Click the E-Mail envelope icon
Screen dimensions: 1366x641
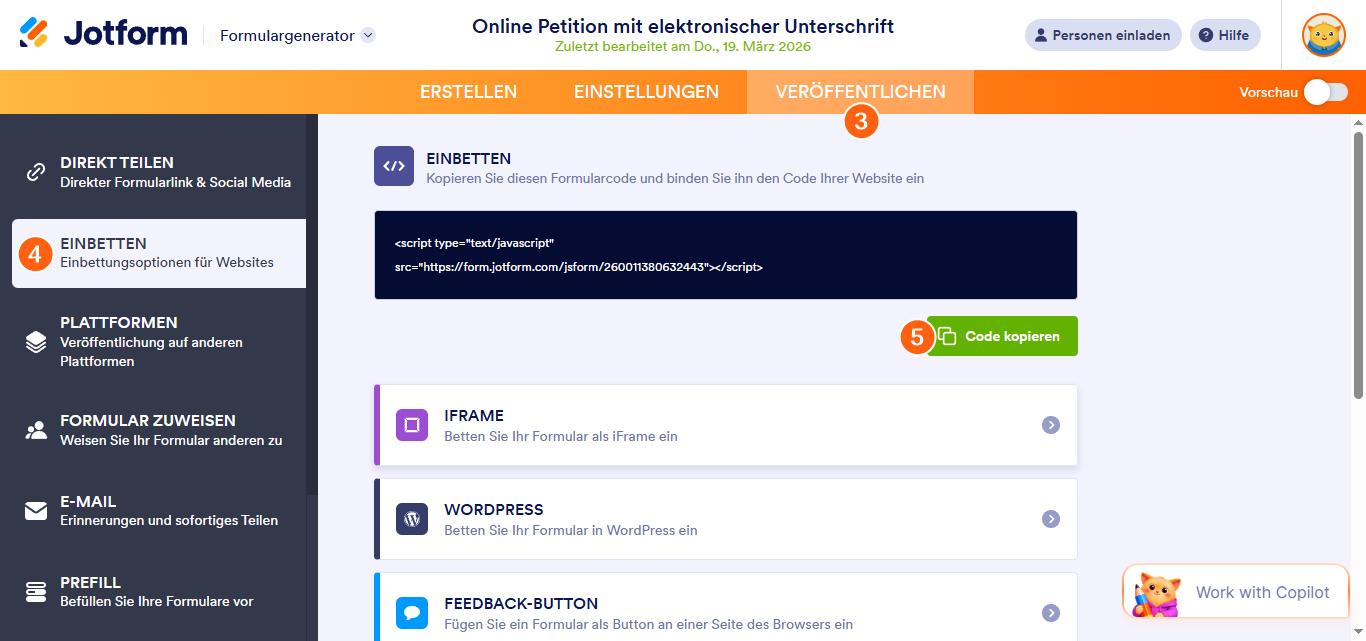pyautogui.click(x=35, y=510)
